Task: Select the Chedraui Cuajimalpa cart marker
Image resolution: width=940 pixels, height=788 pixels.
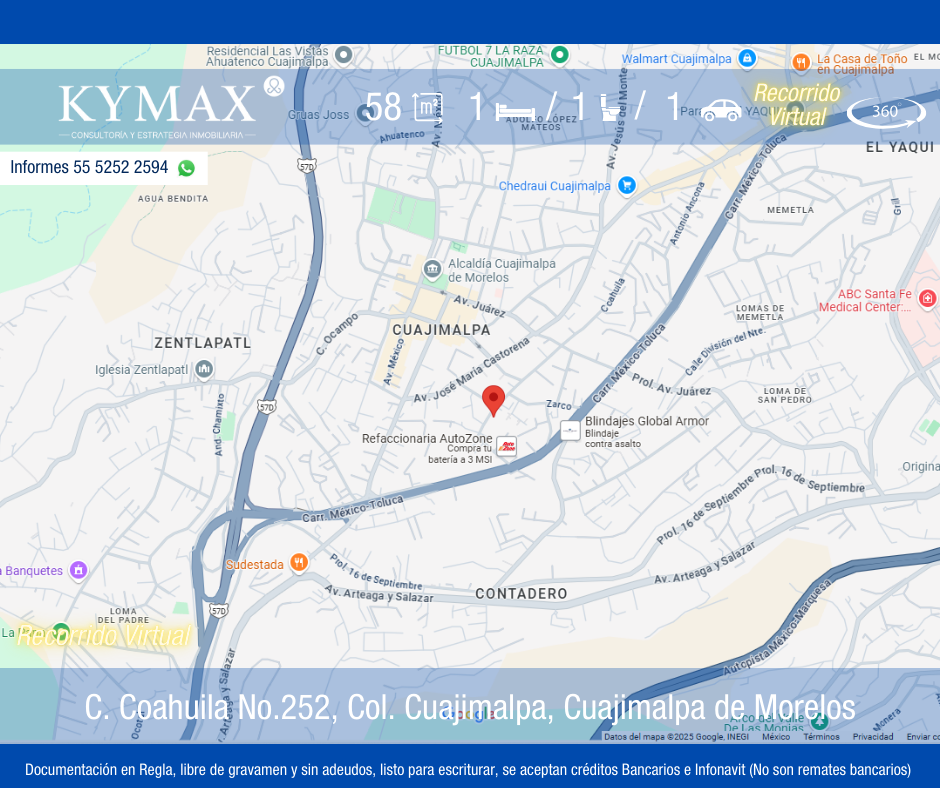Action: (x=626, y=185)
